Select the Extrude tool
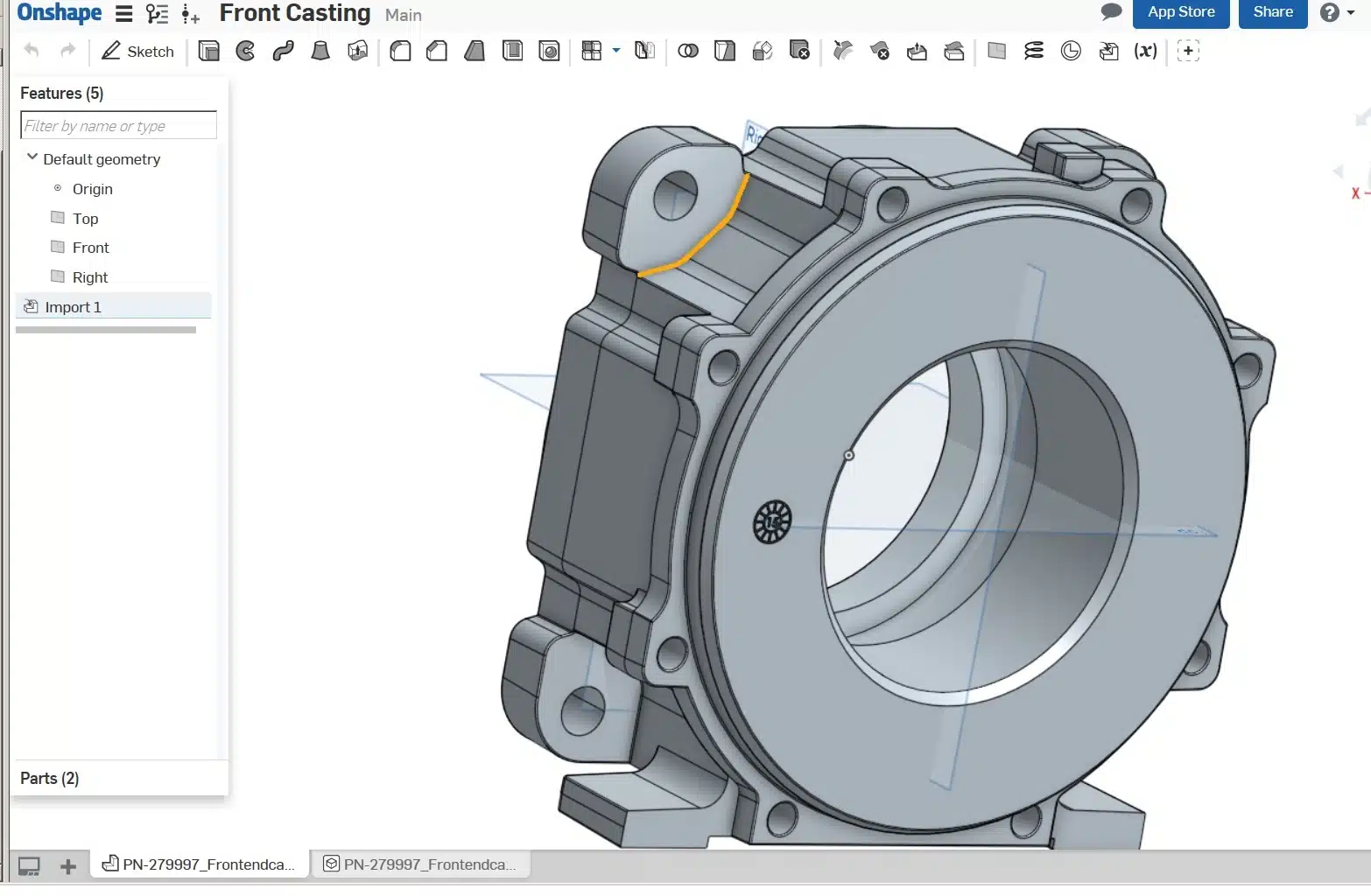The width and height of the screenshot is (1371, 896). pyautogui.click(x=208, y=51)
